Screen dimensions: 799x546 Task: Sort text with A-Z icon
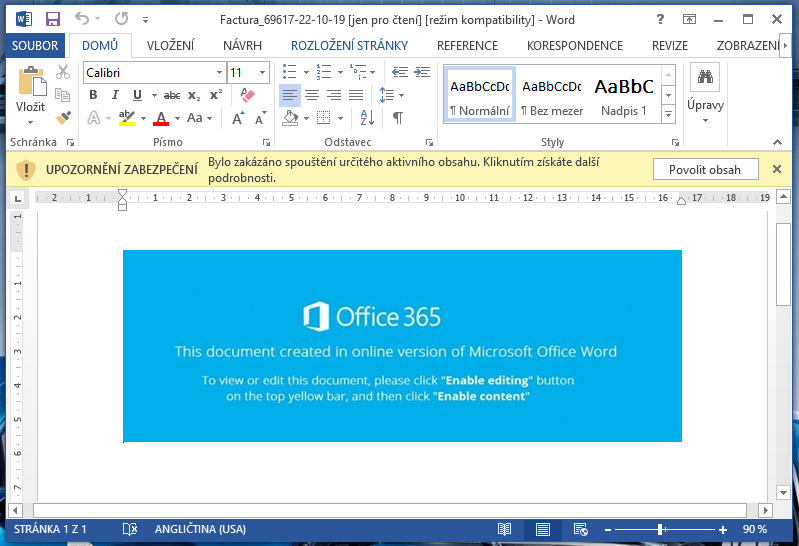[x=367, y=118]
